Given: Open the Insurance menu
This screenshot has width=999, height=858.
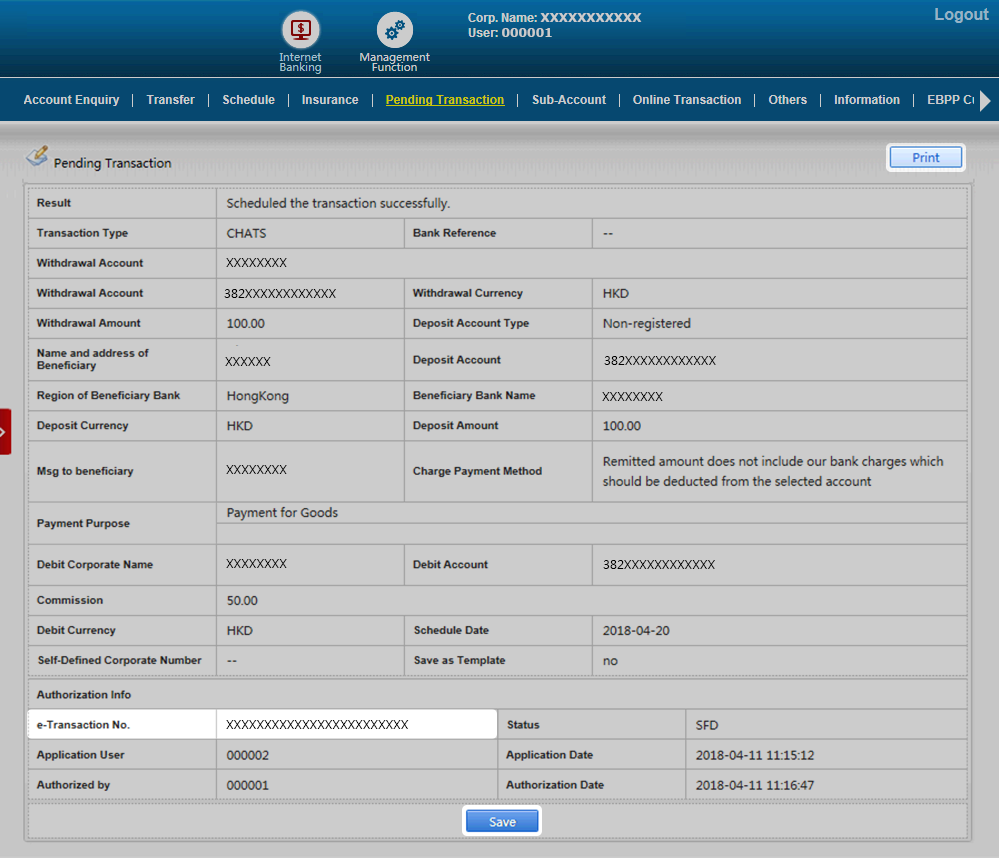Looking at the screenshot, I should click(x=330, y=100).
